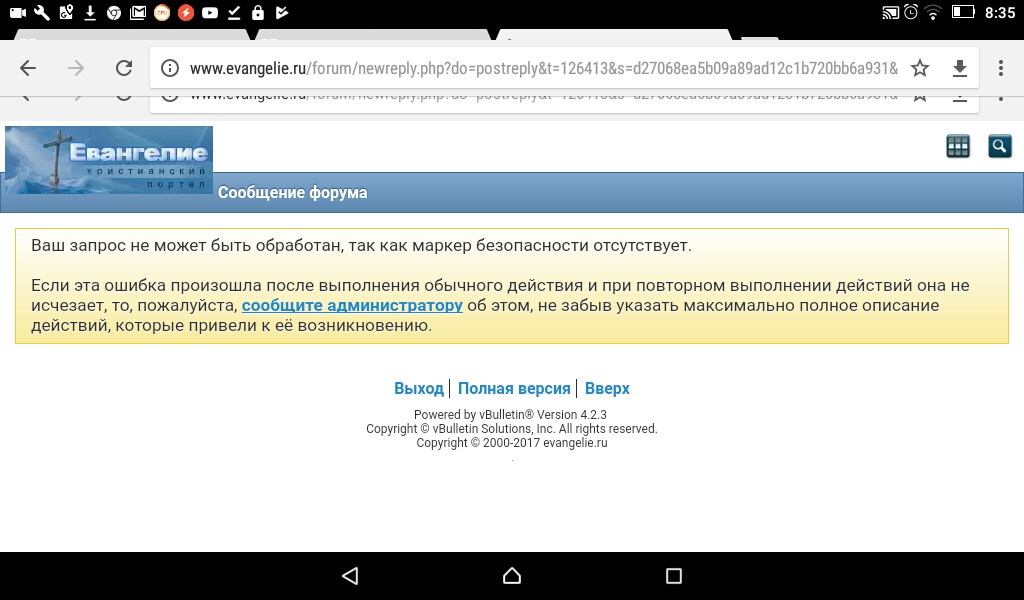1024x600 pixels.
Task: Bookmark page with the star icon
Action: [920, 68]
